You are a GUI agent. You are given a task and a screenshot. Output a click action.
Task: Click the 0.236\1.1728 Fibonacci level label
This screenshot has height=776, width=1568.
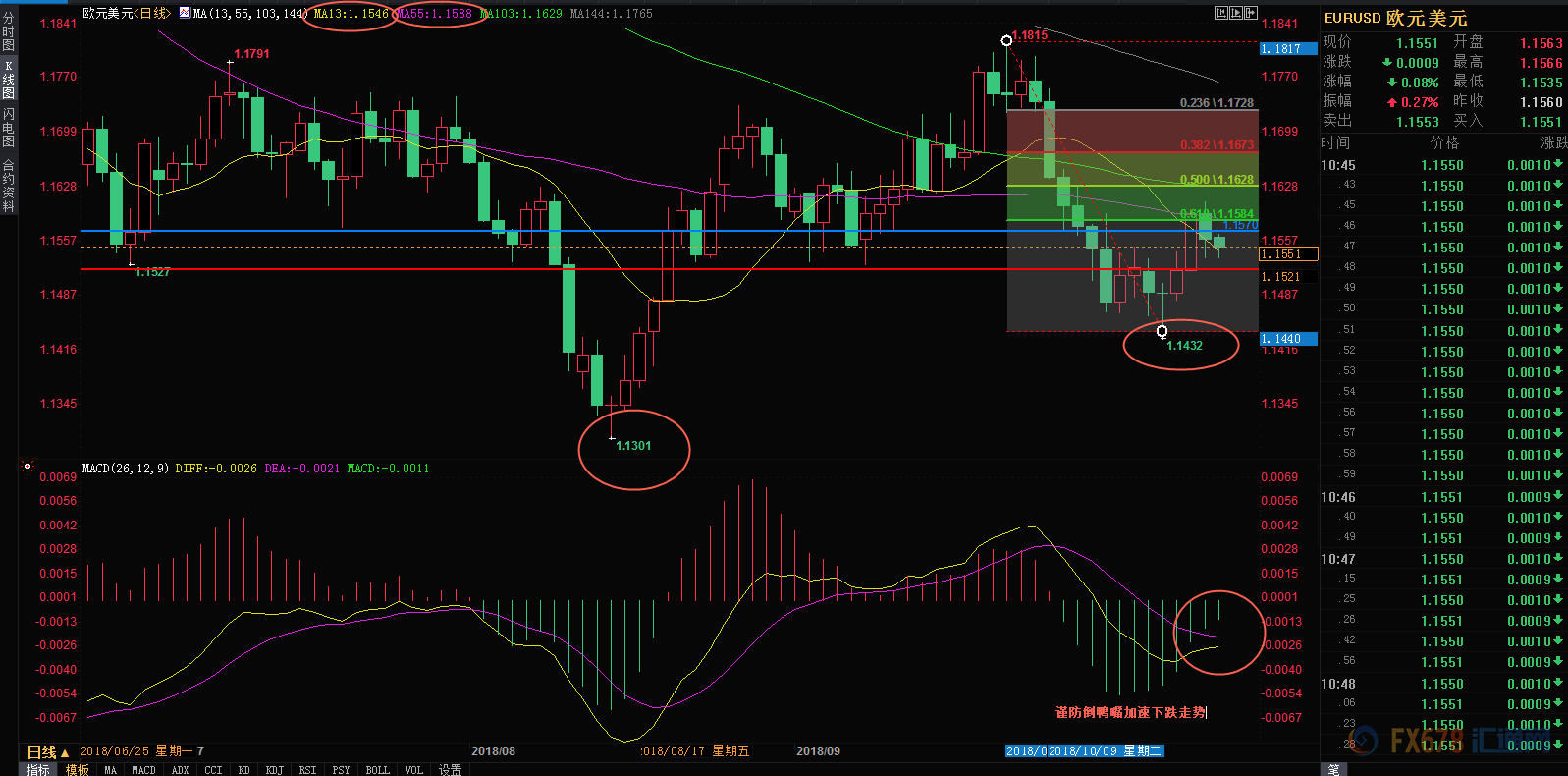pyautogui.click(x=1217, y=103)
